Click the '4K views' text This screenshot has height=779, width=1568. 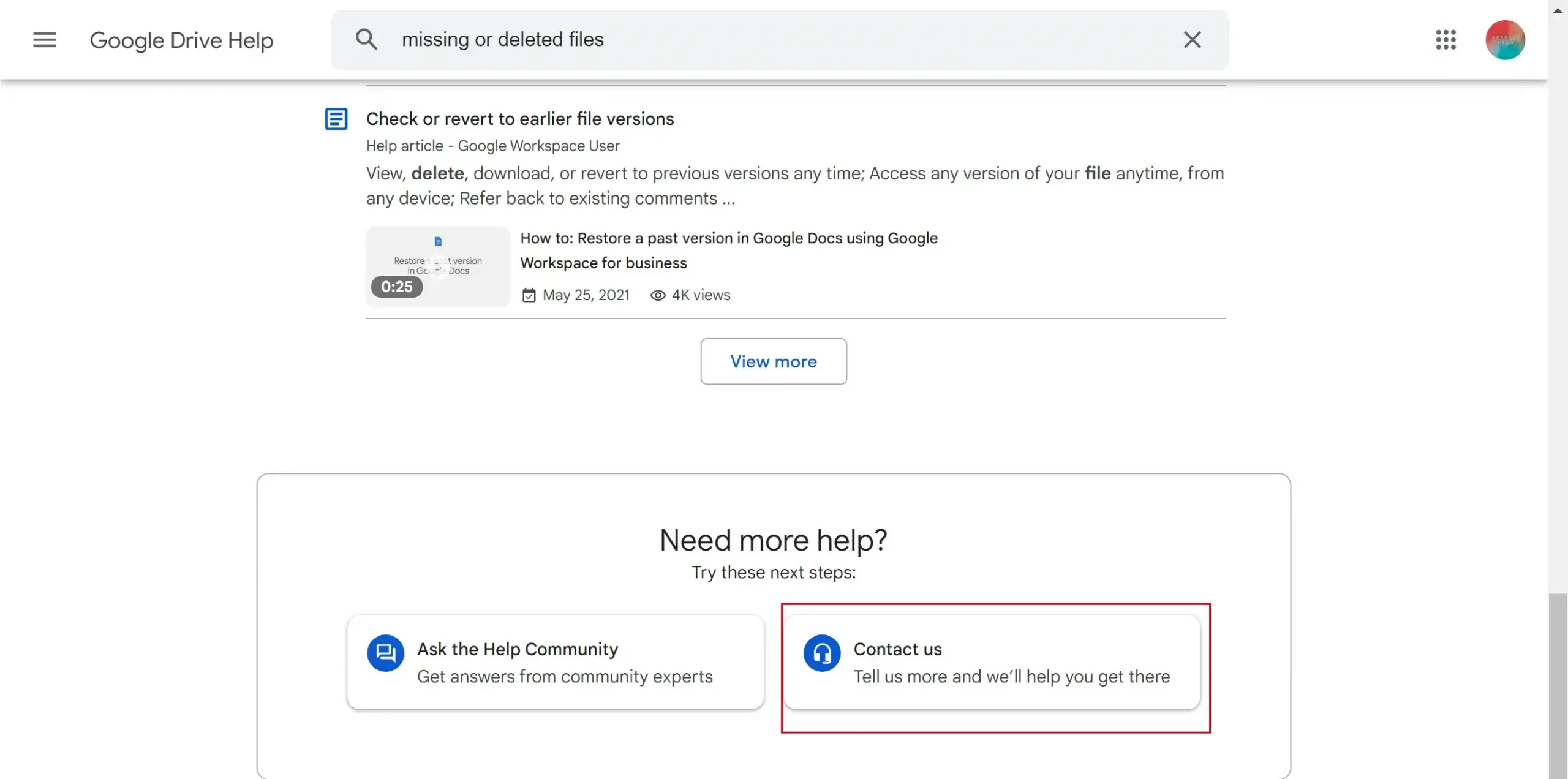tap(701, 295)
